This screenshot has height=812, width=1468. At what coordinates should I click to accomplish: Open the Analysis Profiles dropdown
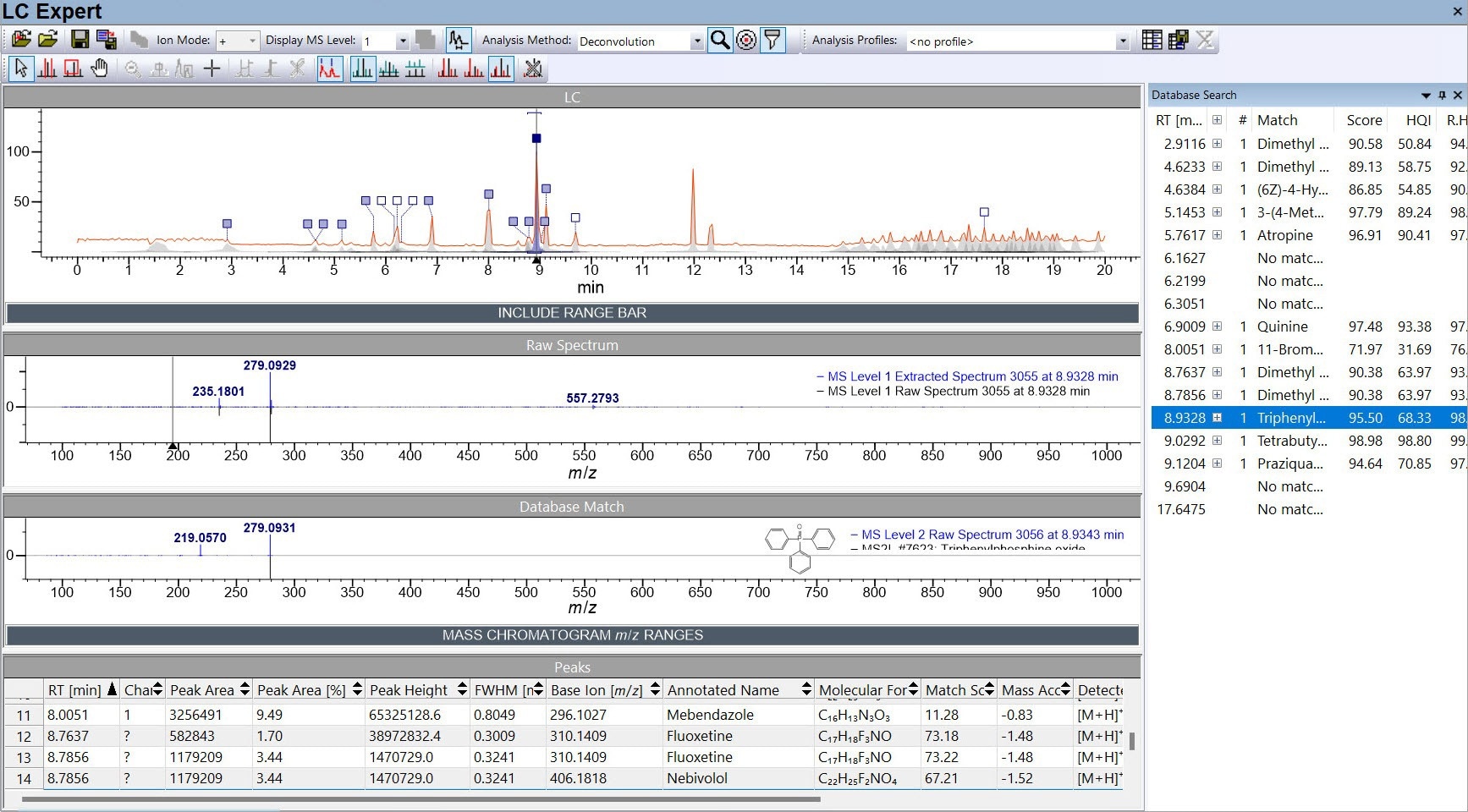pos(1123,40)
